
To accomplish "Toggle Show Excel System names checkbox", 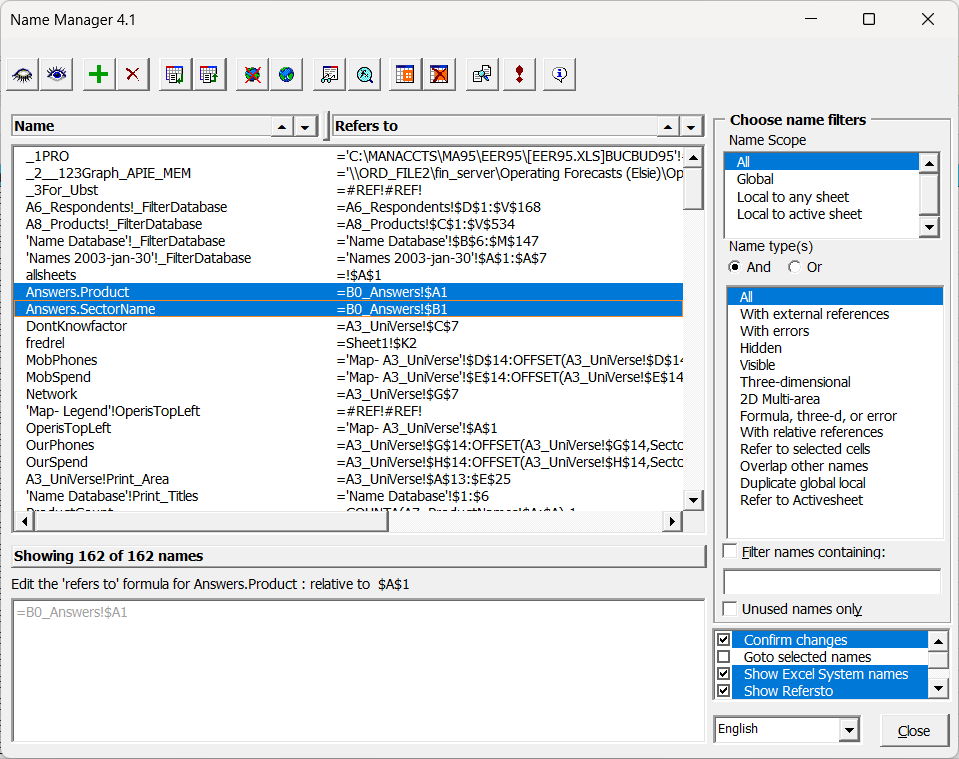I will [x=724, y=674].
